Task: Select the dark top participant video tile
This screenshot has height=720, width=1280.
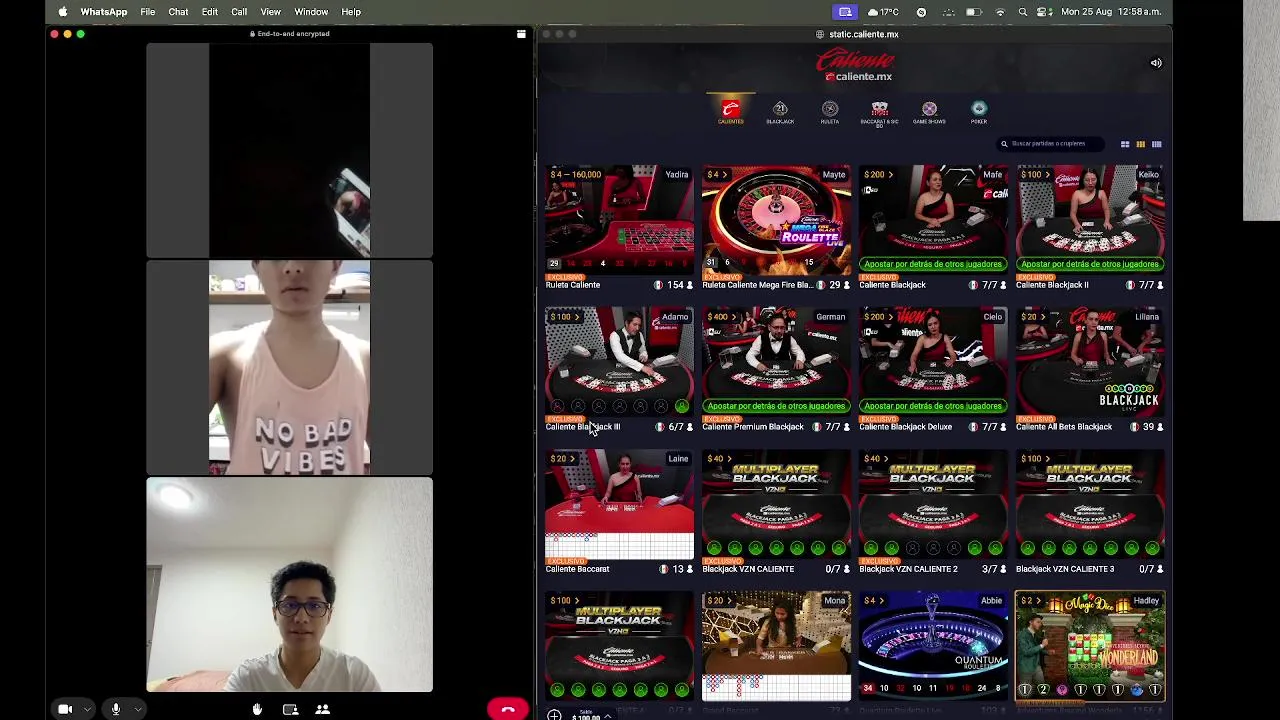Action: 289,151
